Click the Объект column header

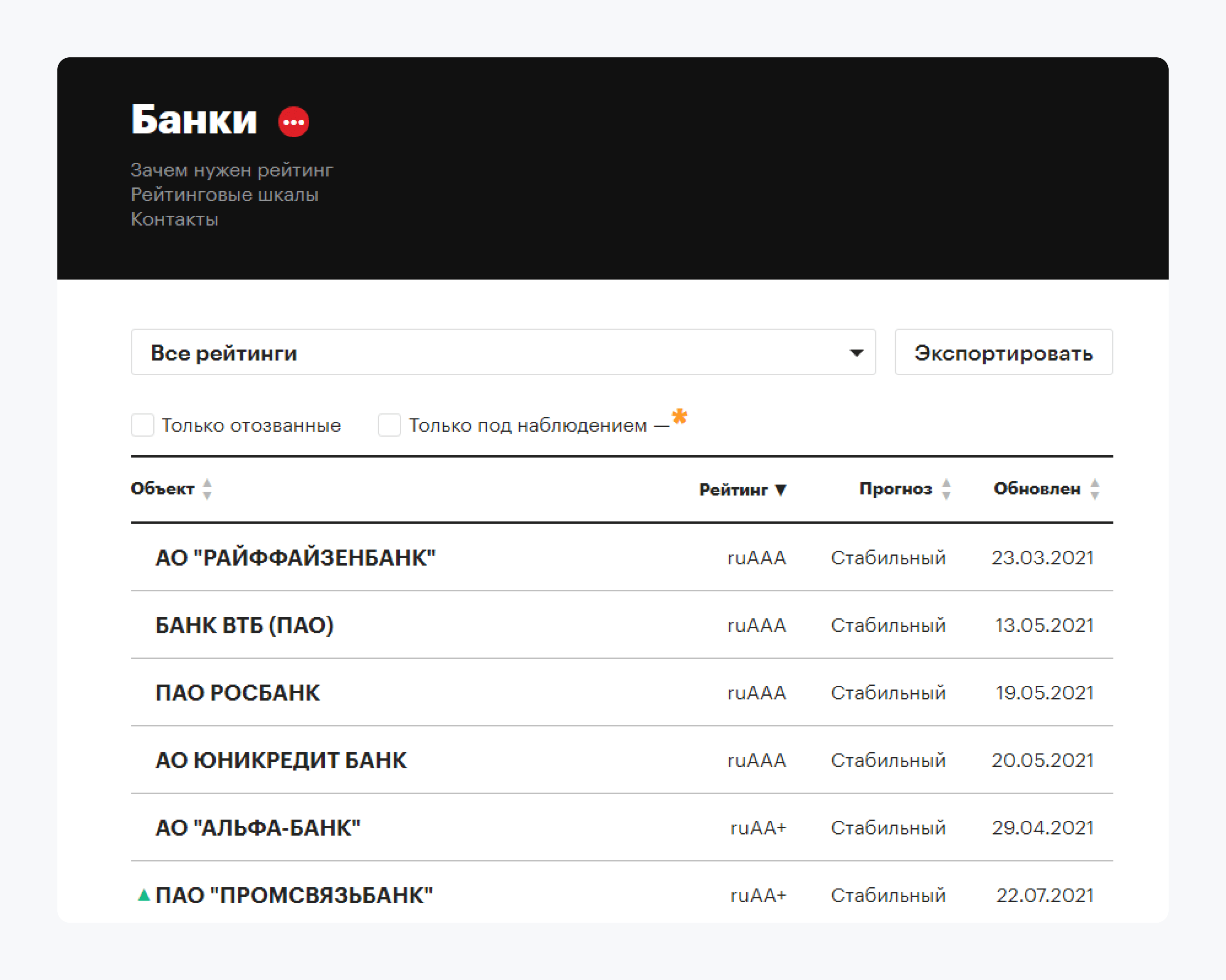coord(163,489)
